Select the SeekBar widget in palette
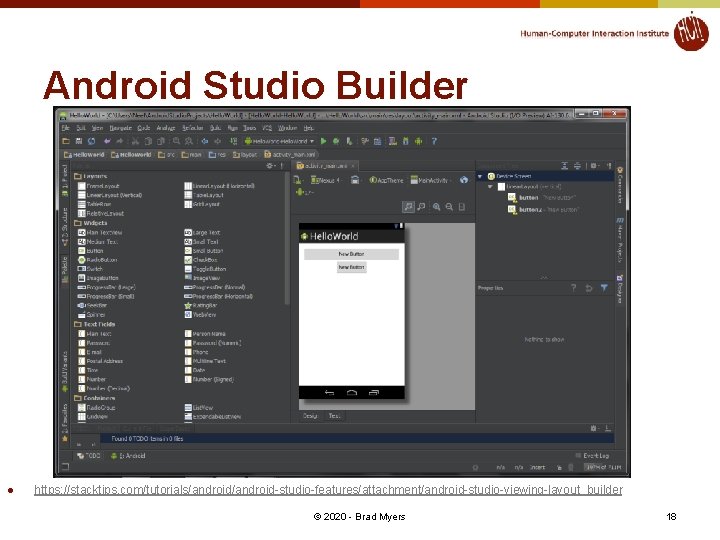 tap(92, 305)
